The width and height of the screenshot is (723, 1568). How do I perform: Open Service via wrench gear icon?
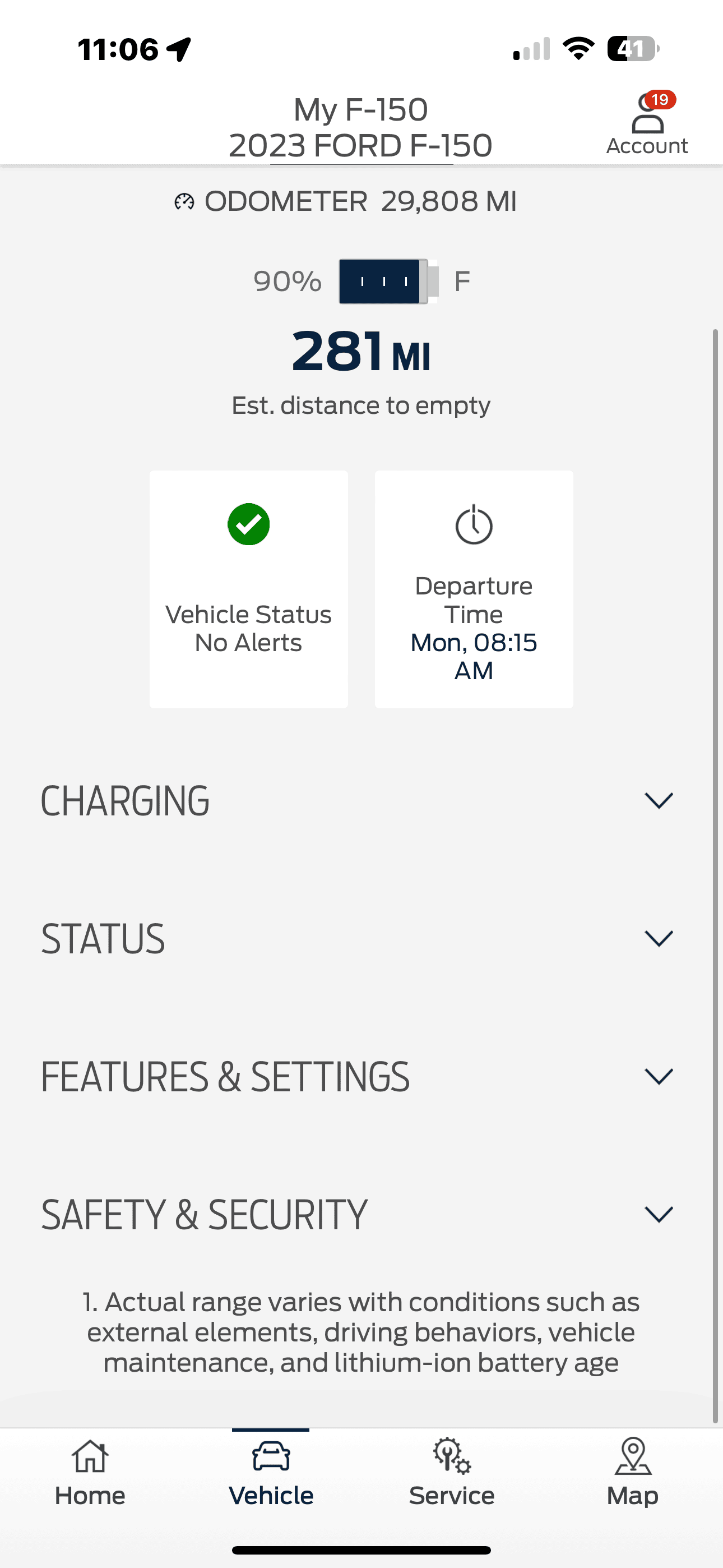[452, 1456]
